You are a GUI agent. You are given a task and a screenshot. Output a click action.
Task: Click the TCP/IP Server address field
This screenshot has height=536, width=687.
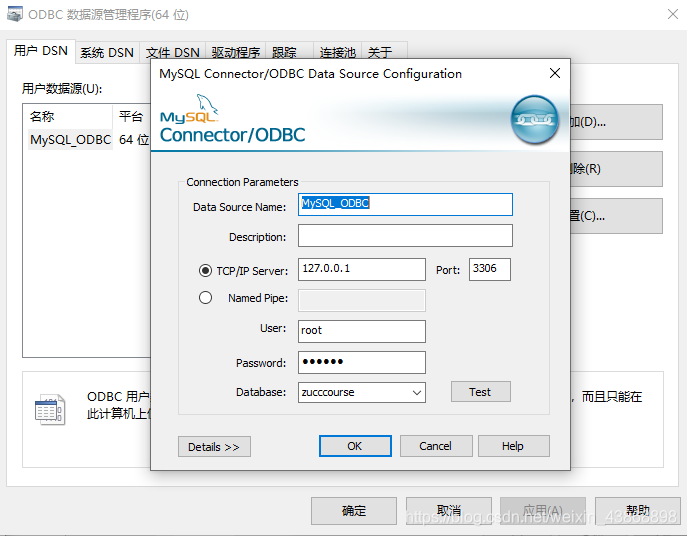[x=362, y=269]
